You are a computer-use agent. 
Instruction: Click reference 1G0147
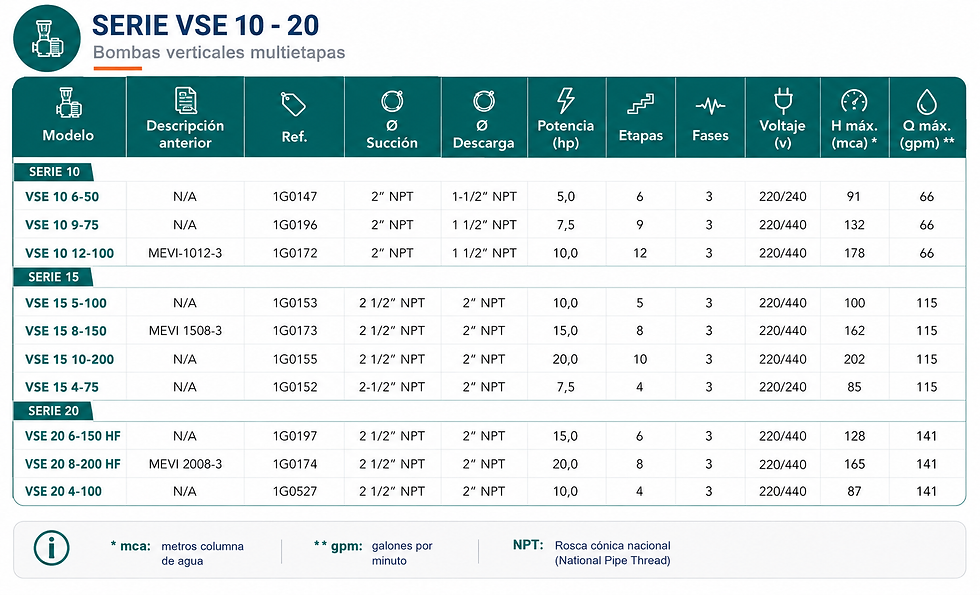[295, 197]
